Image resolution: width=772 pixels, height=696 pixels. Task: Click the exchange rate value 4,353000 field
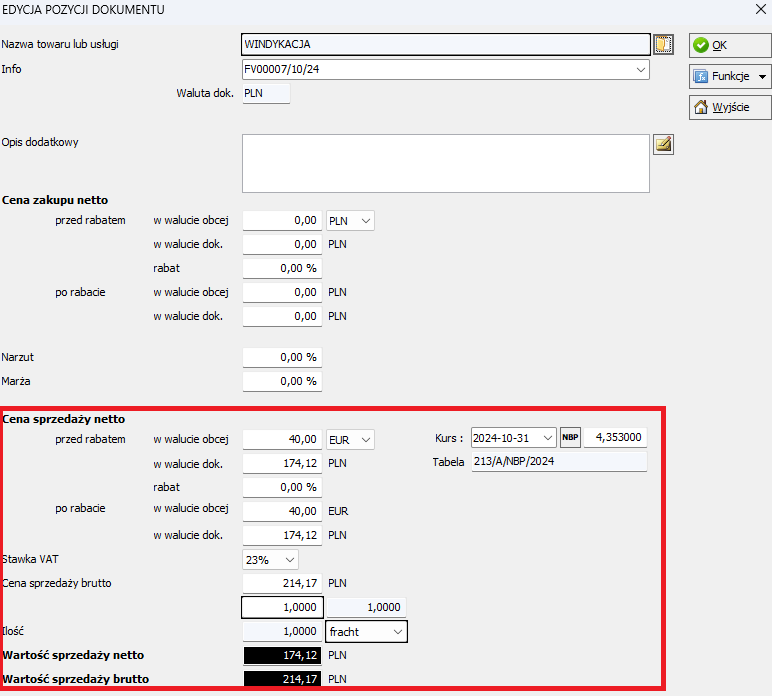[615, 438]
